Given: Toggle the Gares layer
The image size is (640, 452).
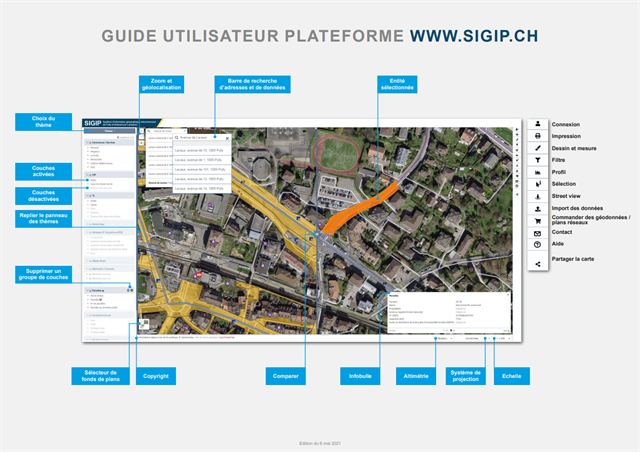Looking at the screenshot, I should [x=93, y=180].
